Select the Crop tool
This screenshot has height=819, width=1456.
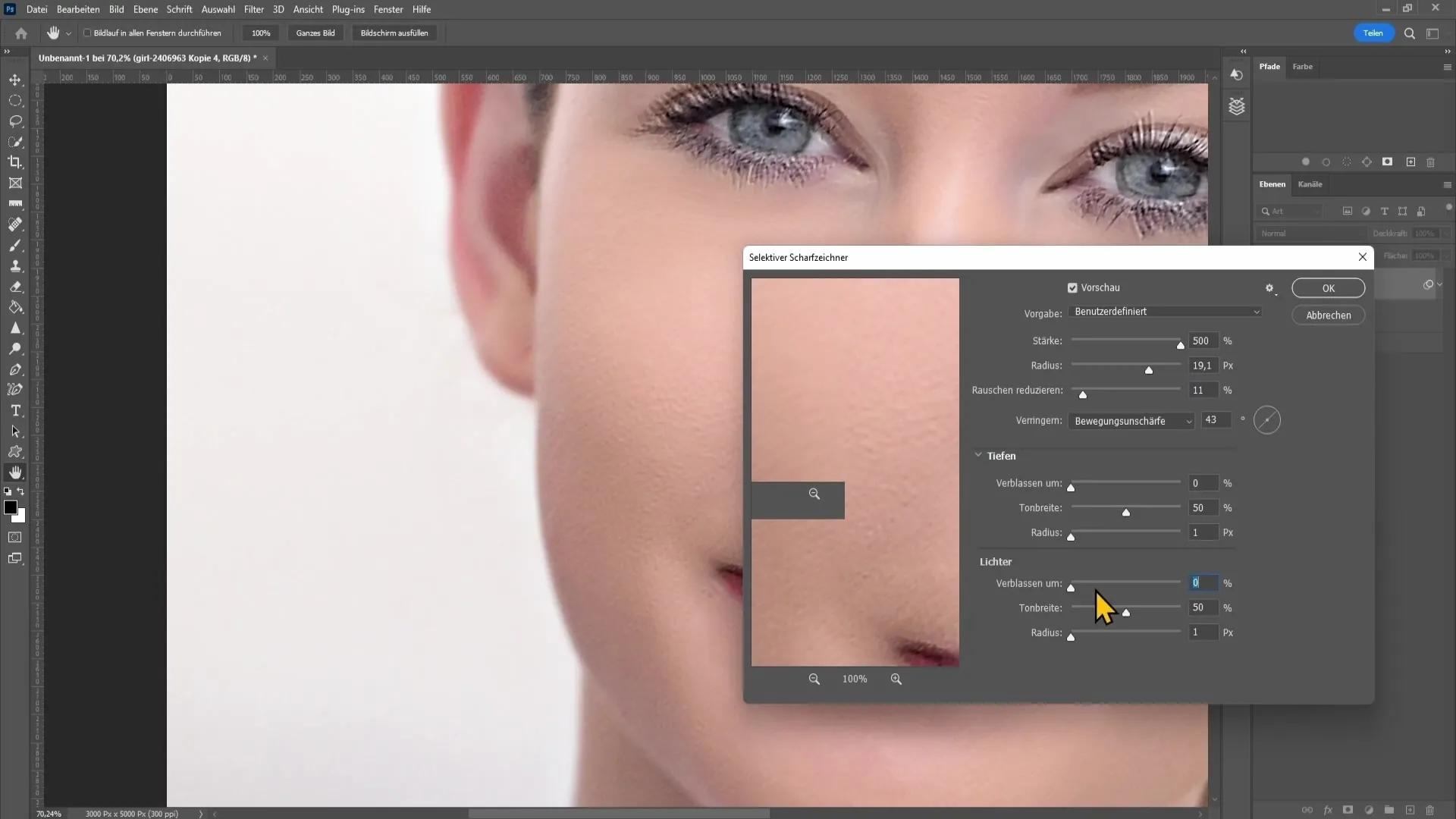[x=15, y=162]
